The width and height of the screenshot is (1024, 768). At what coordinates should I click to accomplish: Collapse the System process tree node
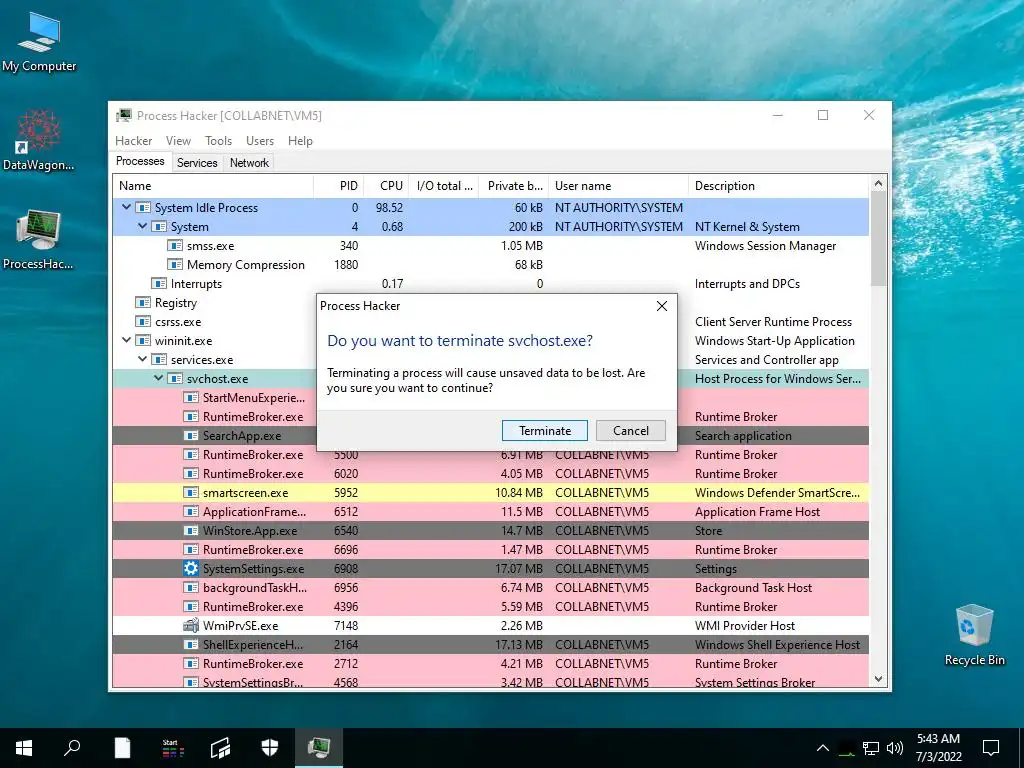(x=142, y=226)
